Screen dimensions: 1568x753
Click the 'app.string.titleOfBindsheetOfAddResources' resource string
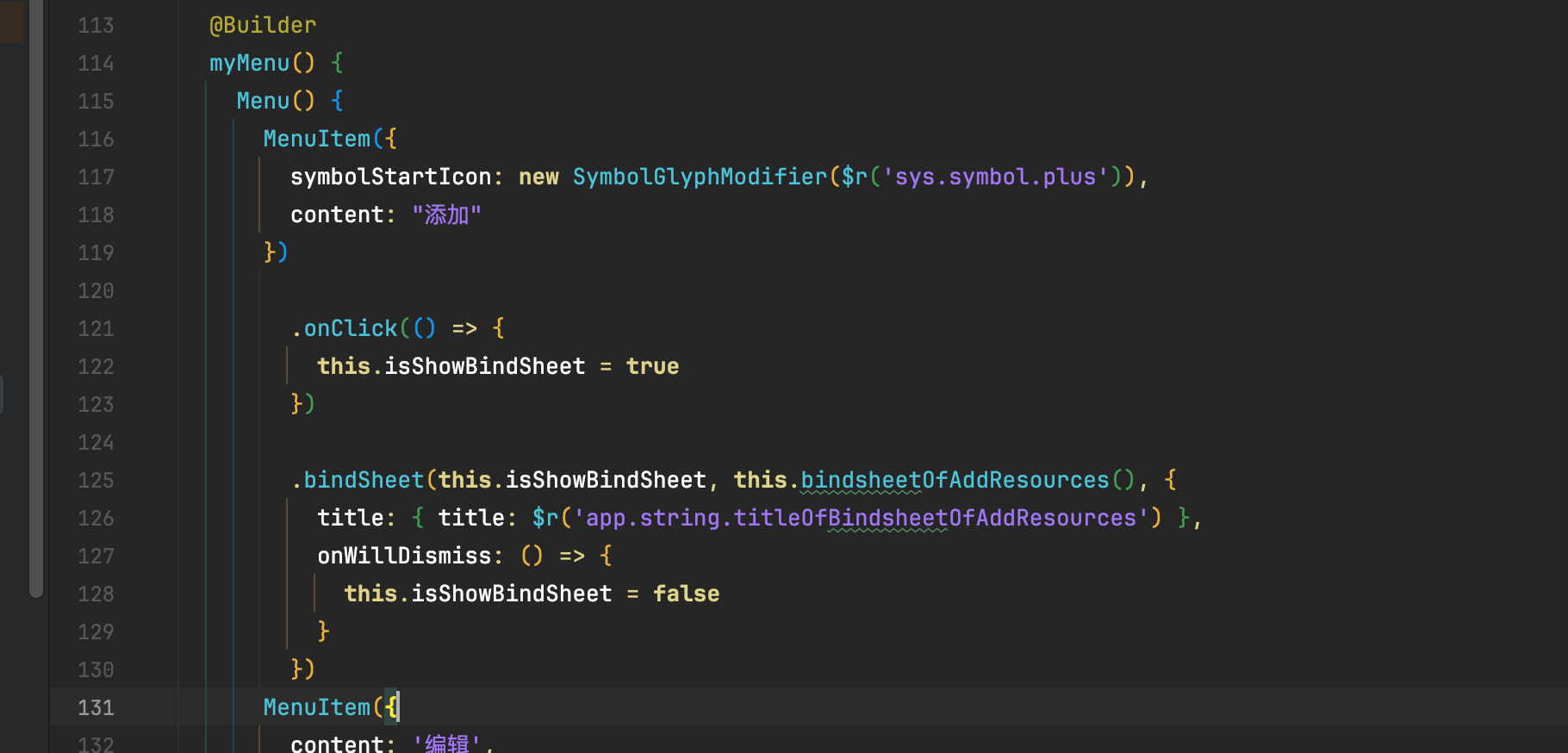(862, 519)
